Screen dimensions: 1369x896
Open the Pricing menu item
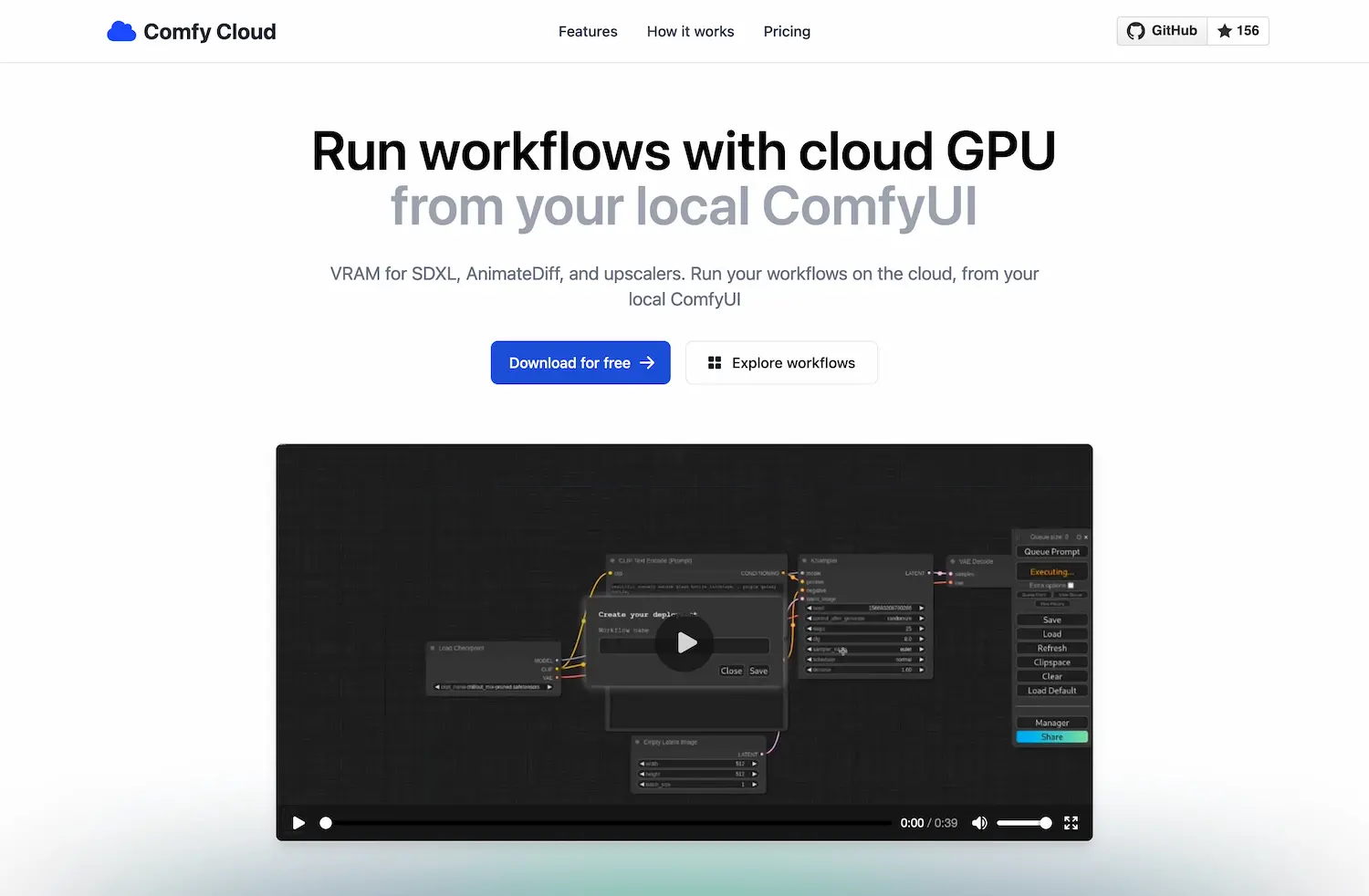point(787,31)
